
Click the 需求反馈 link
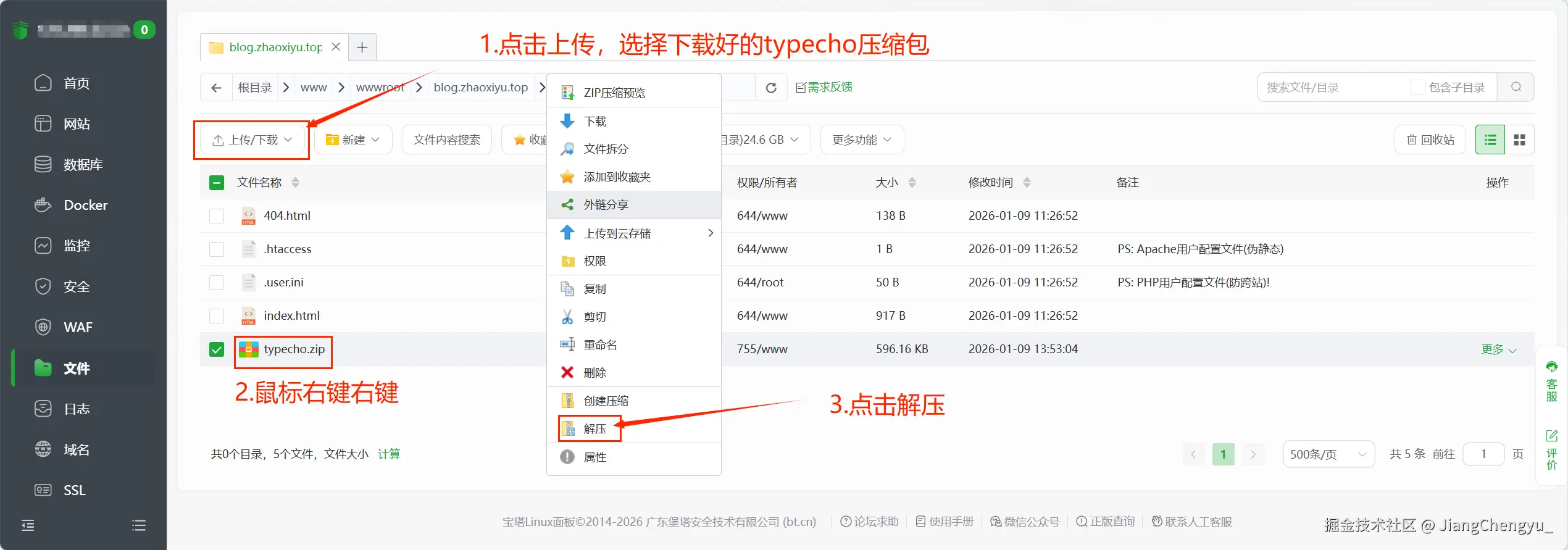pyautogui.click(x=824, y=87)
